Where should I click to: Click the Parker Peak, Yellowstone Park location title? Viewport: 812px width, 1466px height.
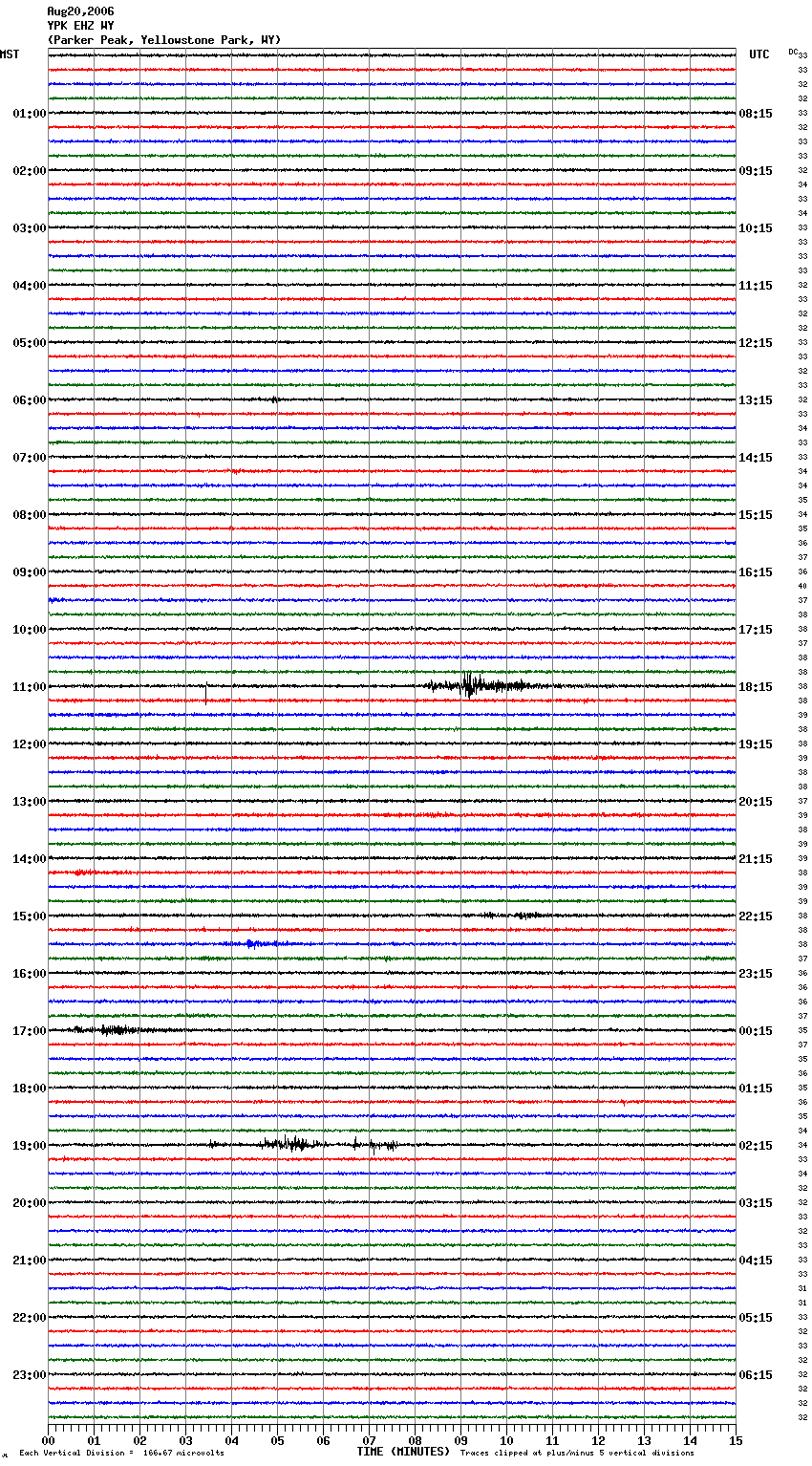164,40
